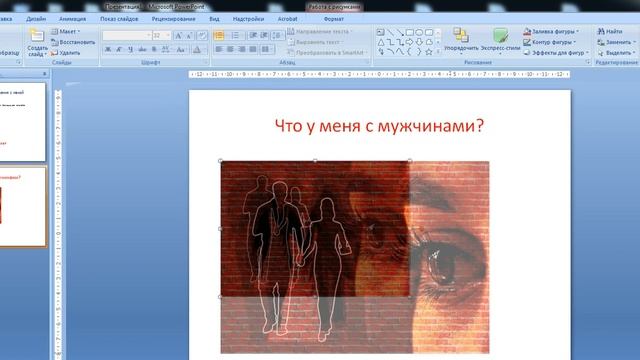Open Контур фигуры shape outline dropdown
The width and height of the screenshot is (640, 360).
550,42
